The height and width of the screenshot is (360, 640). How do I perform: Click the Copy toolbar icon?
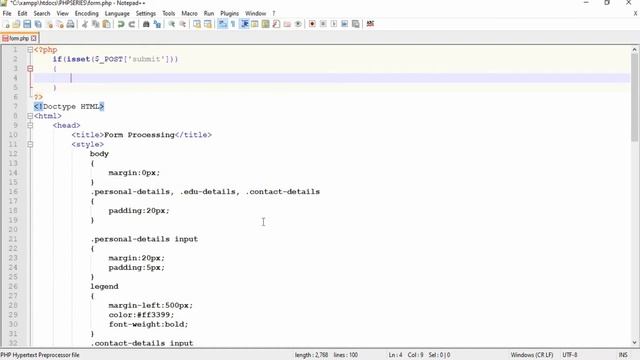tap(96, 24)
